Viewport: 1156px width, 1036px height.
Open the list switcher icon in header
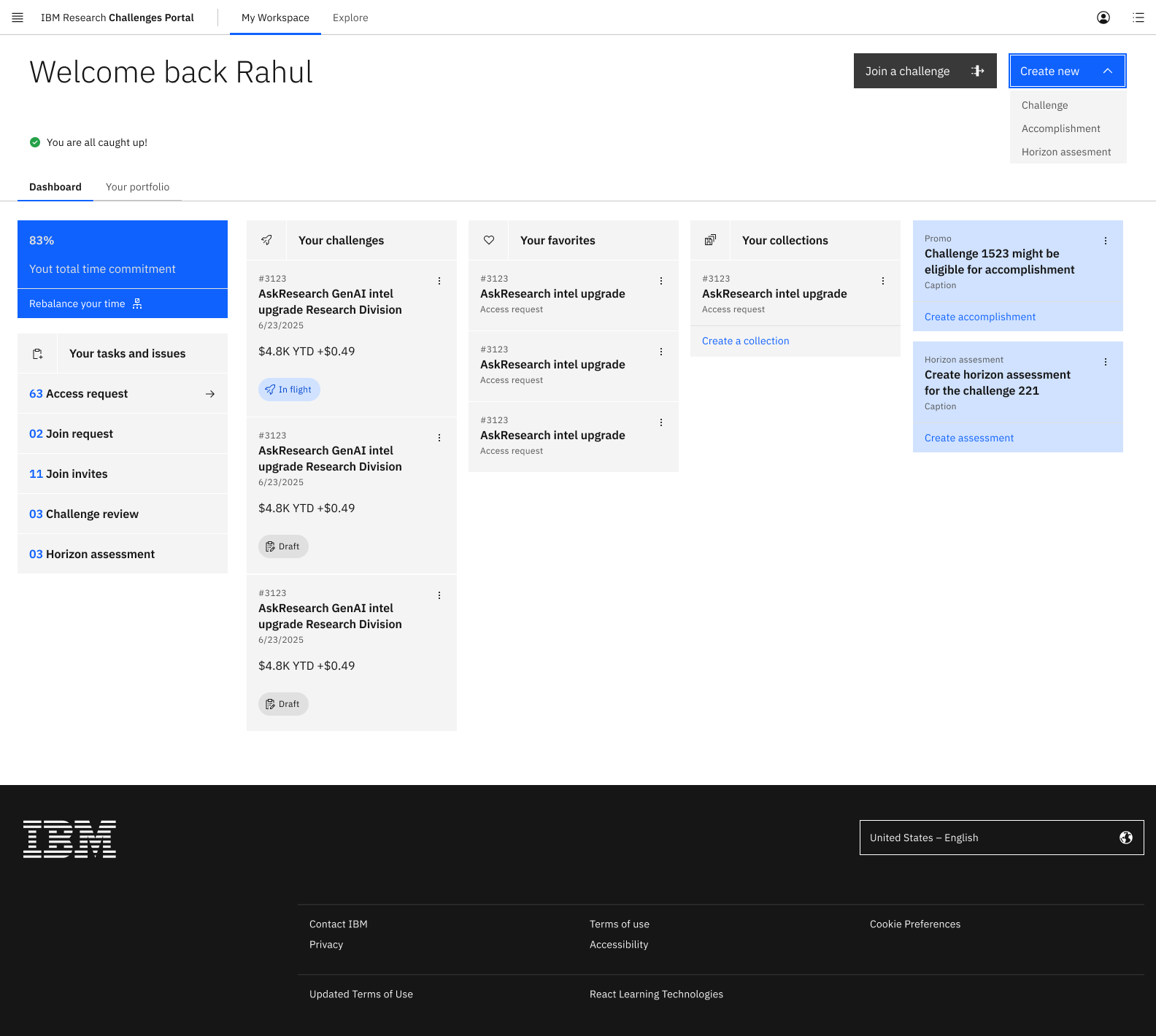tap(1138, 18)
